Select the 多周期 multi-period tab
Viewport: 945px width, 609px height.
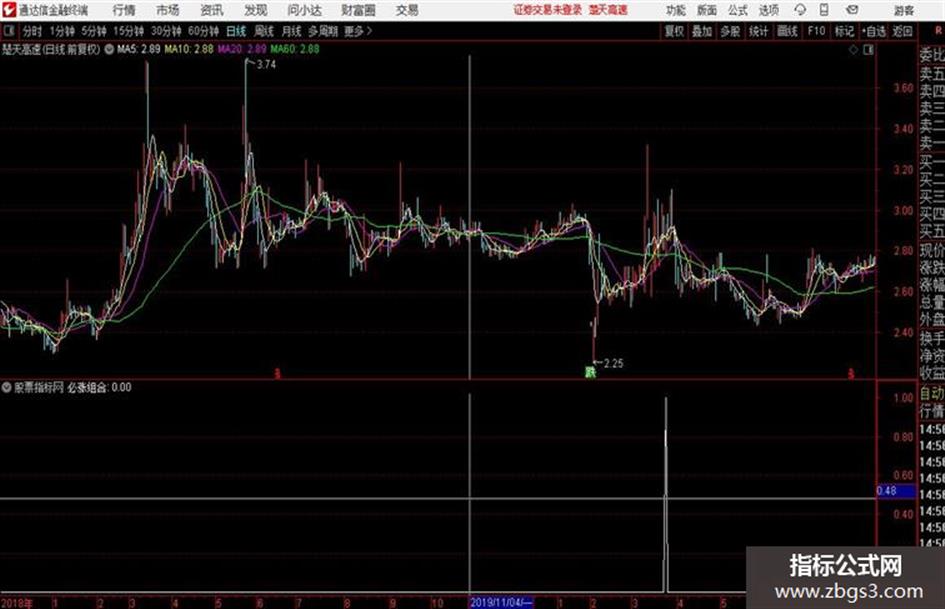pyautogui.click(x=323, y=31)
